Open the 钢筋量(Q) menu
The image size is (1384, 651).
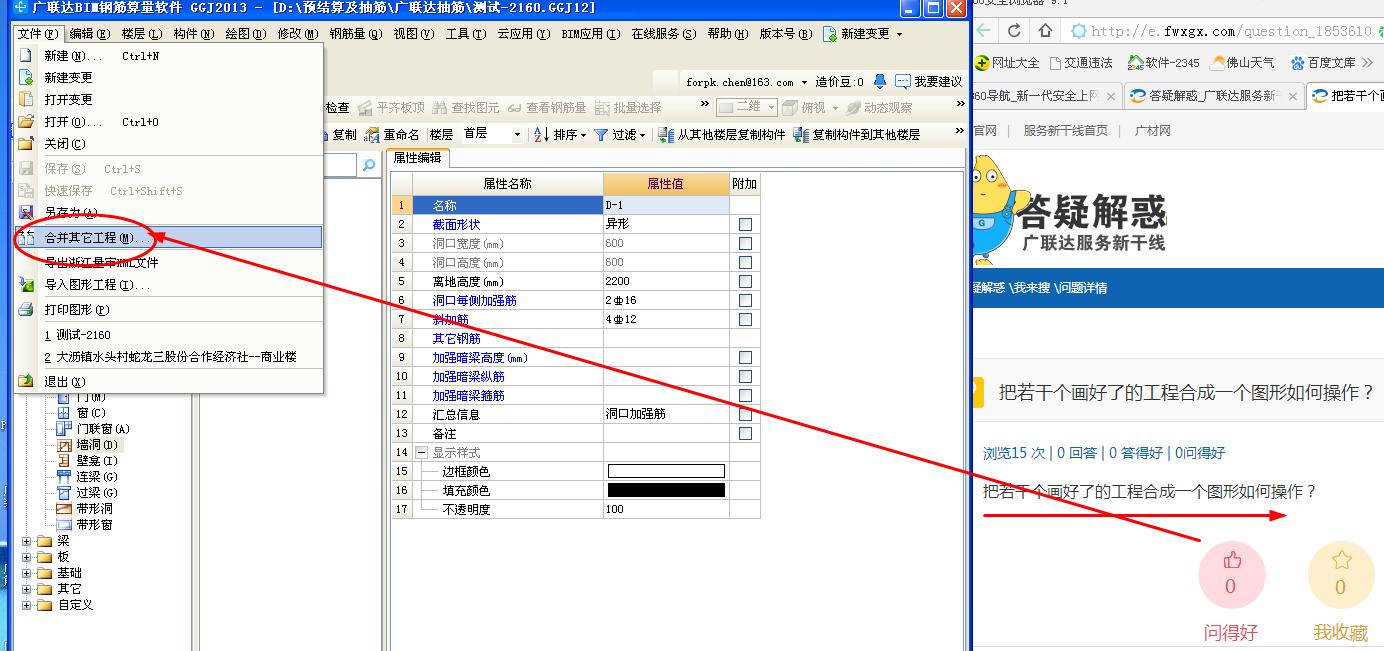[356, 34]
